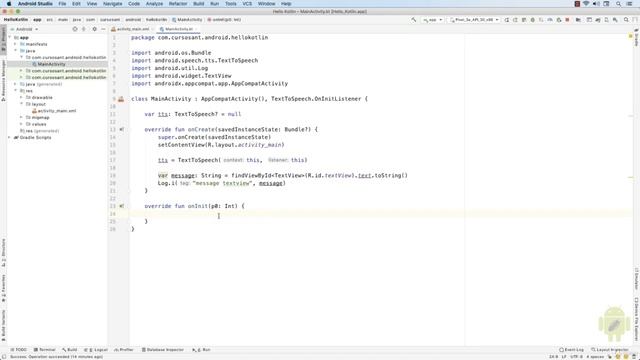
Task: Click the LF line separator in status bar
Action: coord(564,357)
